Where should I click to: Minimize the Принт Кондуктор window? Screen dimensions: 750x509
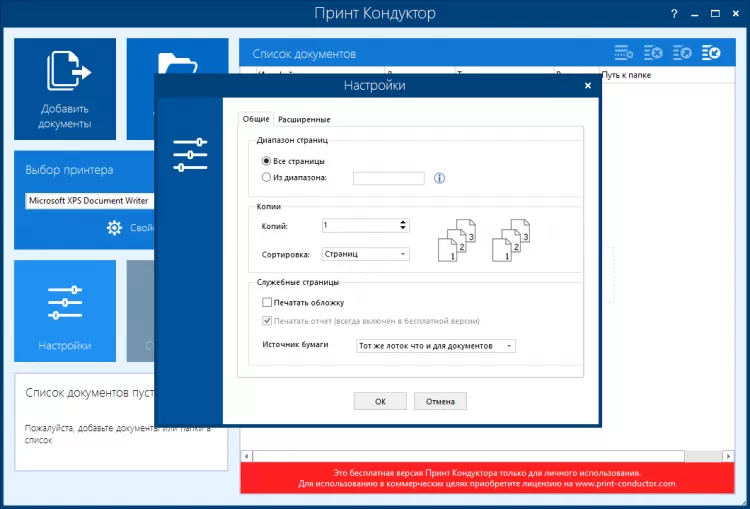(x=695, y=14)
